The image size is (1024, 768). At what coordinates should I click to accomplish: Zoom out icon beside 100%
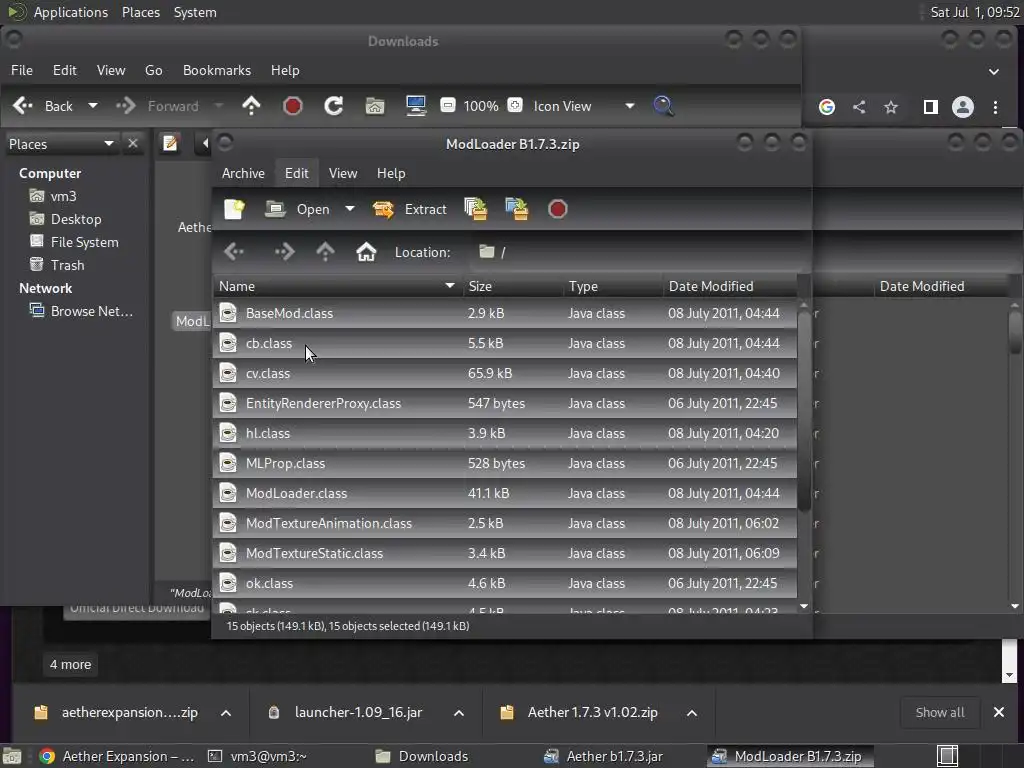(448, 105)
